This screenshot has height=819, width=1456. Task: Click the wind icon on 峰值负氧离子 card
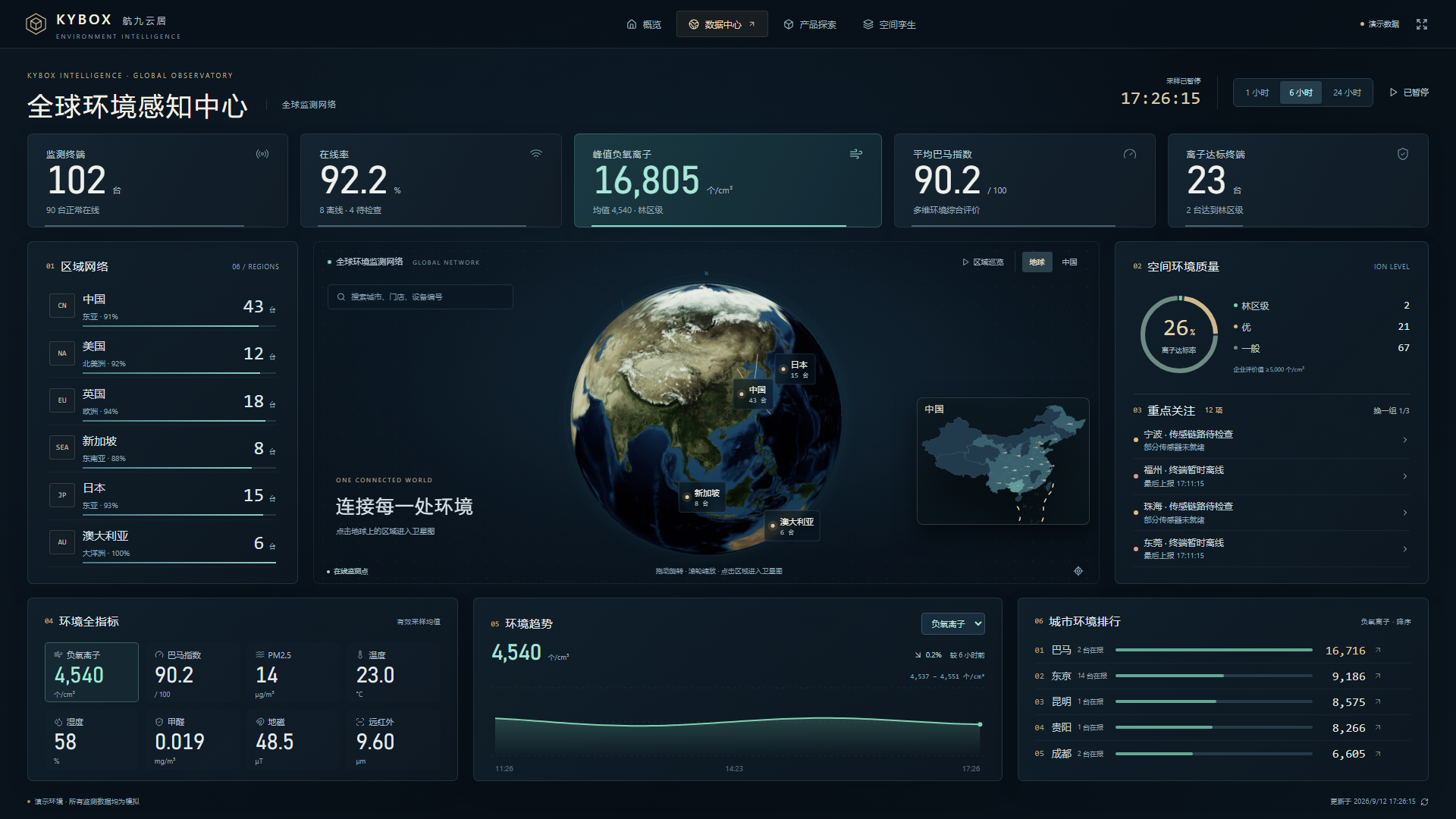click(856, 154)
